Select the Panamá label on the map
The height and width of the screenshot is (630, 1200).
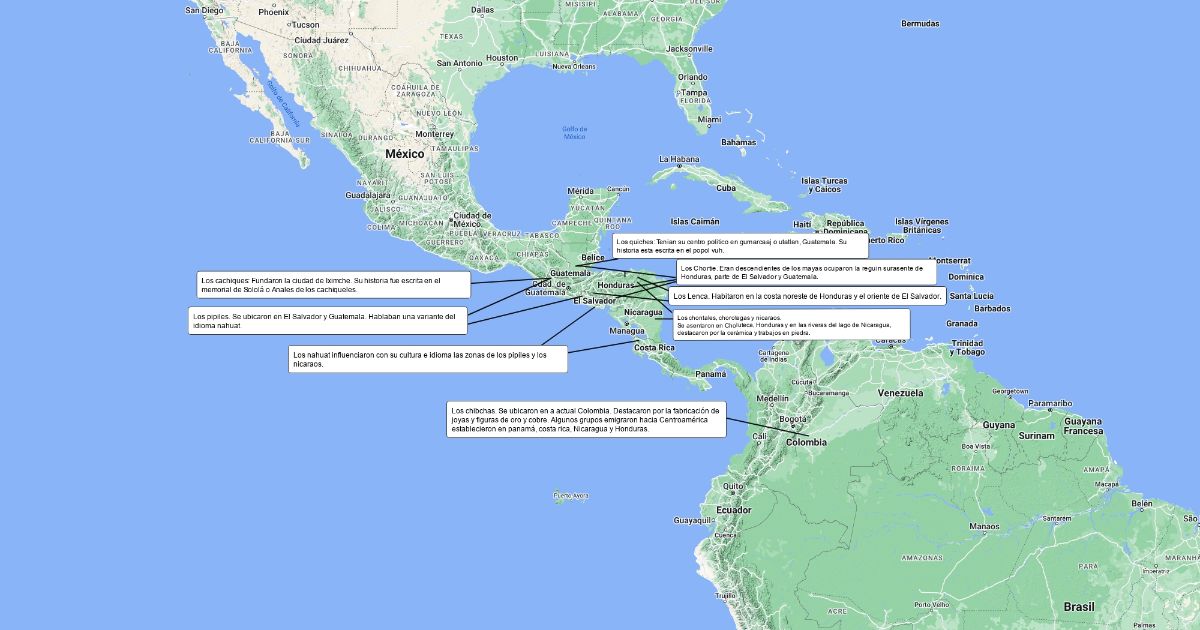point(710,374)
